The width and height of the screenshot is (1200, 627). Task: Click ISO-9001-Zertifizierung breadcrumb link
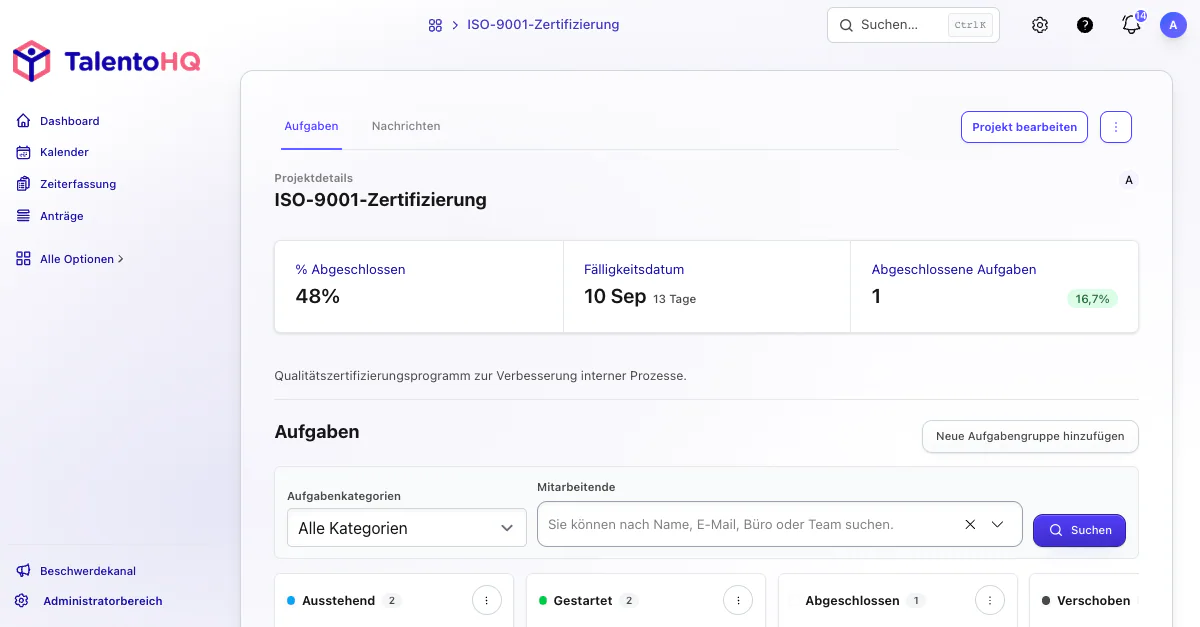pyautogui.click(x=543, y=25)
